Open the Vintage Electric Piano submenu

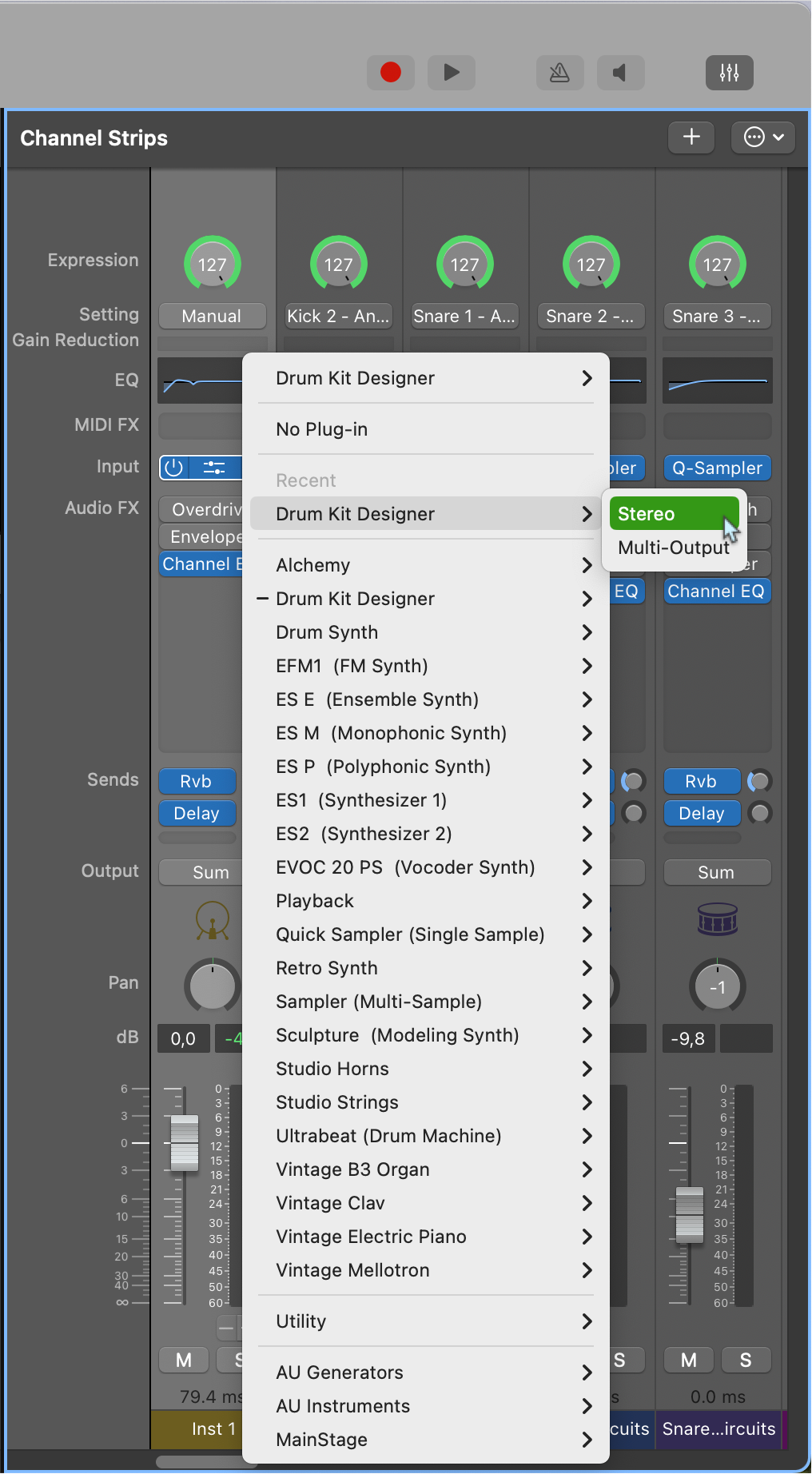coord(426,1237)
